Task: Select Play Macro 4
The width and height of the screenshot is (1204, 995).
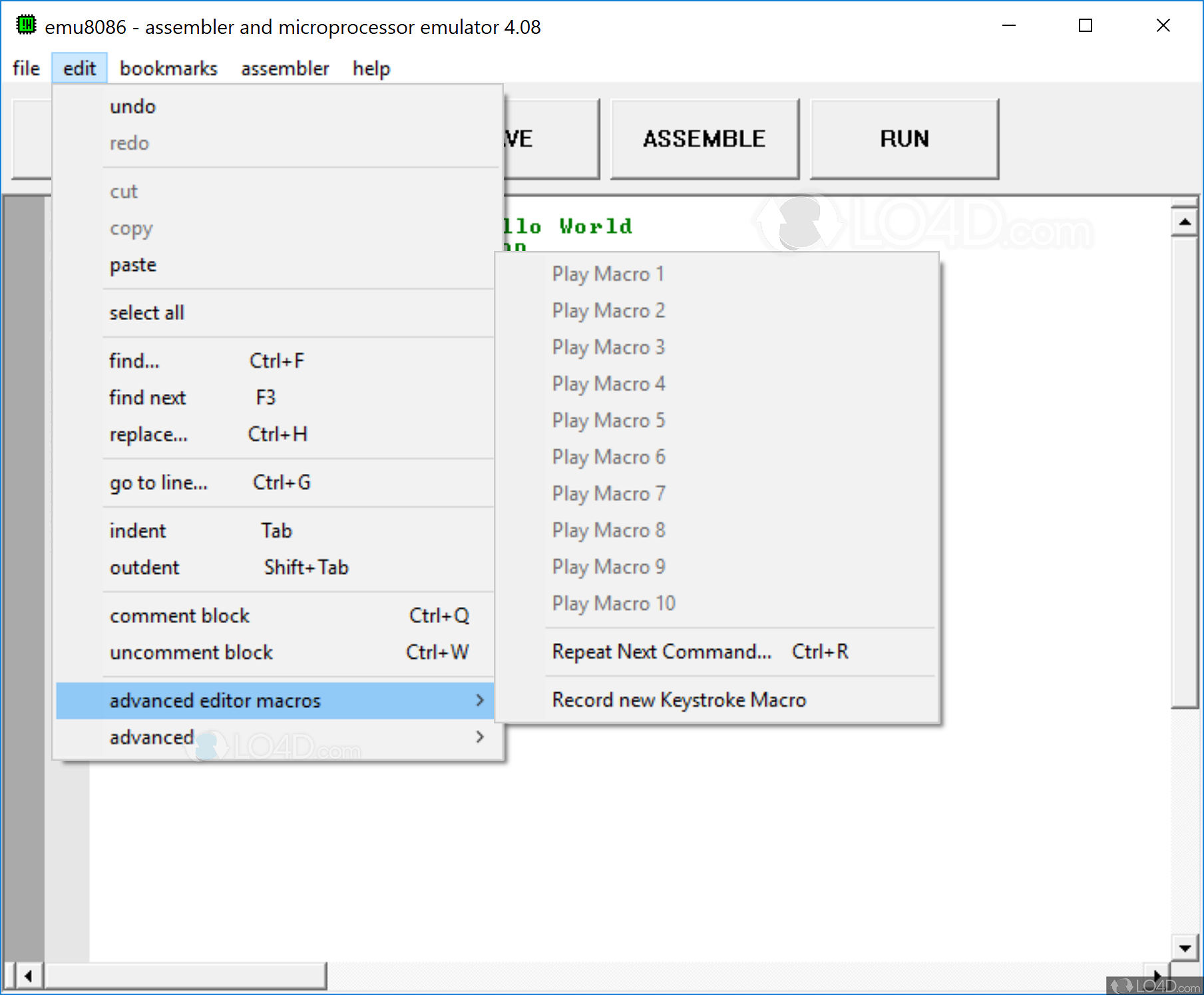Action: click(717, 384)
